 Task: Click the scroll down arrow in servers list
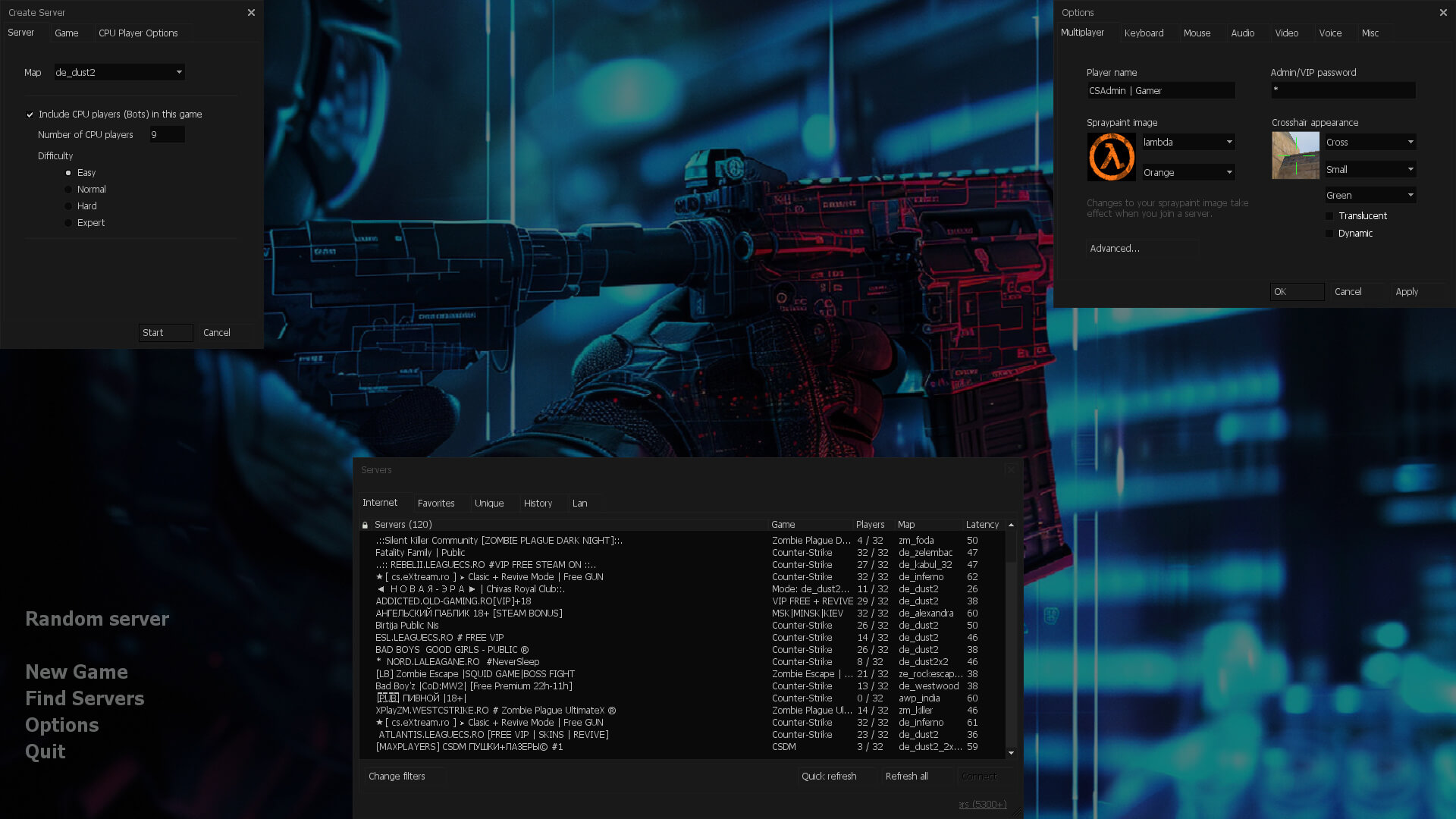coord(1011,753)
